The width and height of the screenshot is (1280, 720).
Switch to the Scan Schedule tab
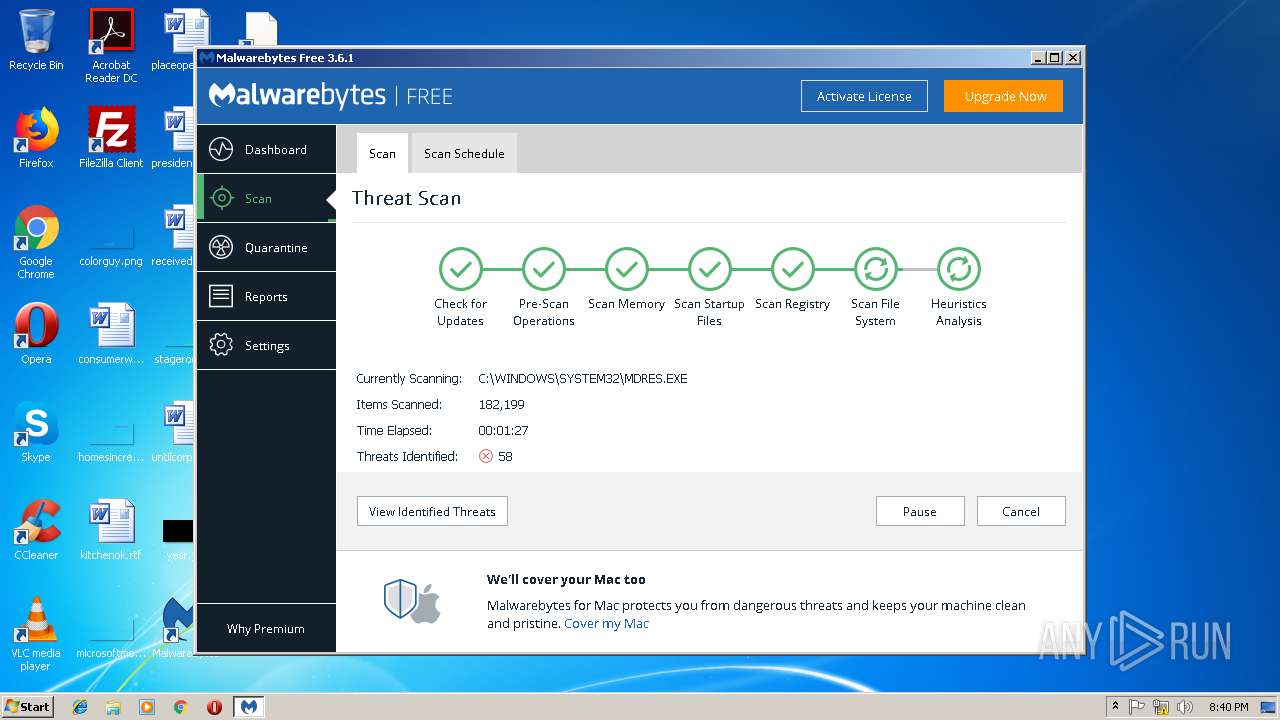pos(464,154)
